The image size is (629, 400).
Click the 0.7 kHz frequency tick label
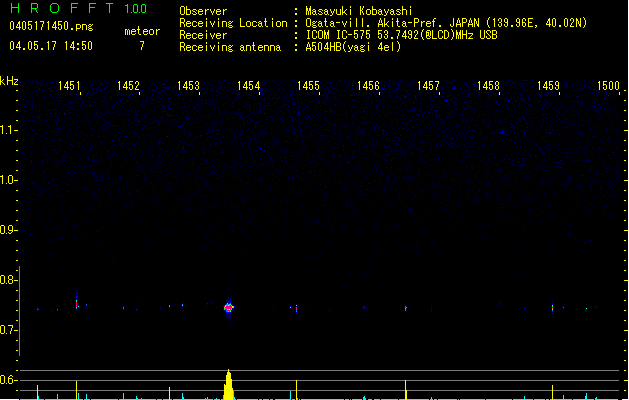pyautogui.click(x=8, y=330)
